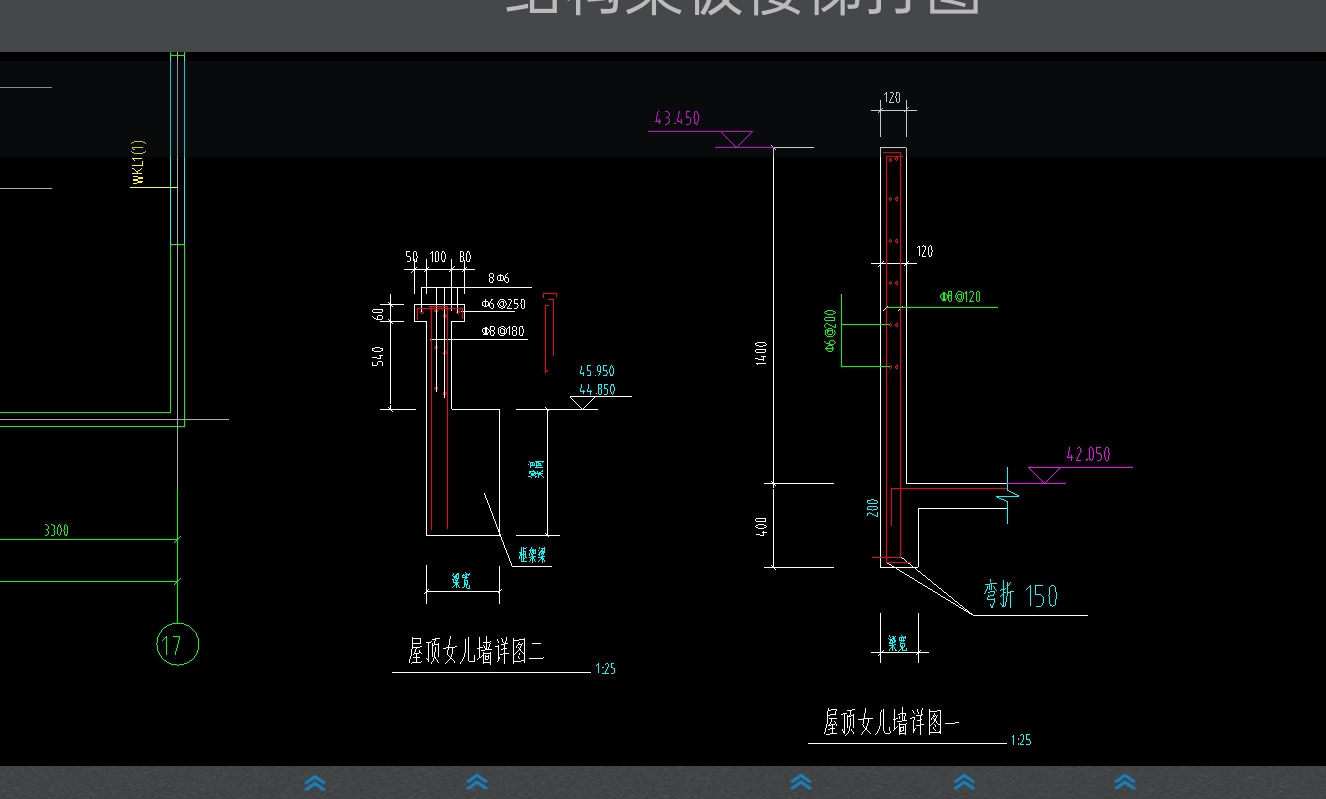Click '梁宽' label under detail two

461,582
